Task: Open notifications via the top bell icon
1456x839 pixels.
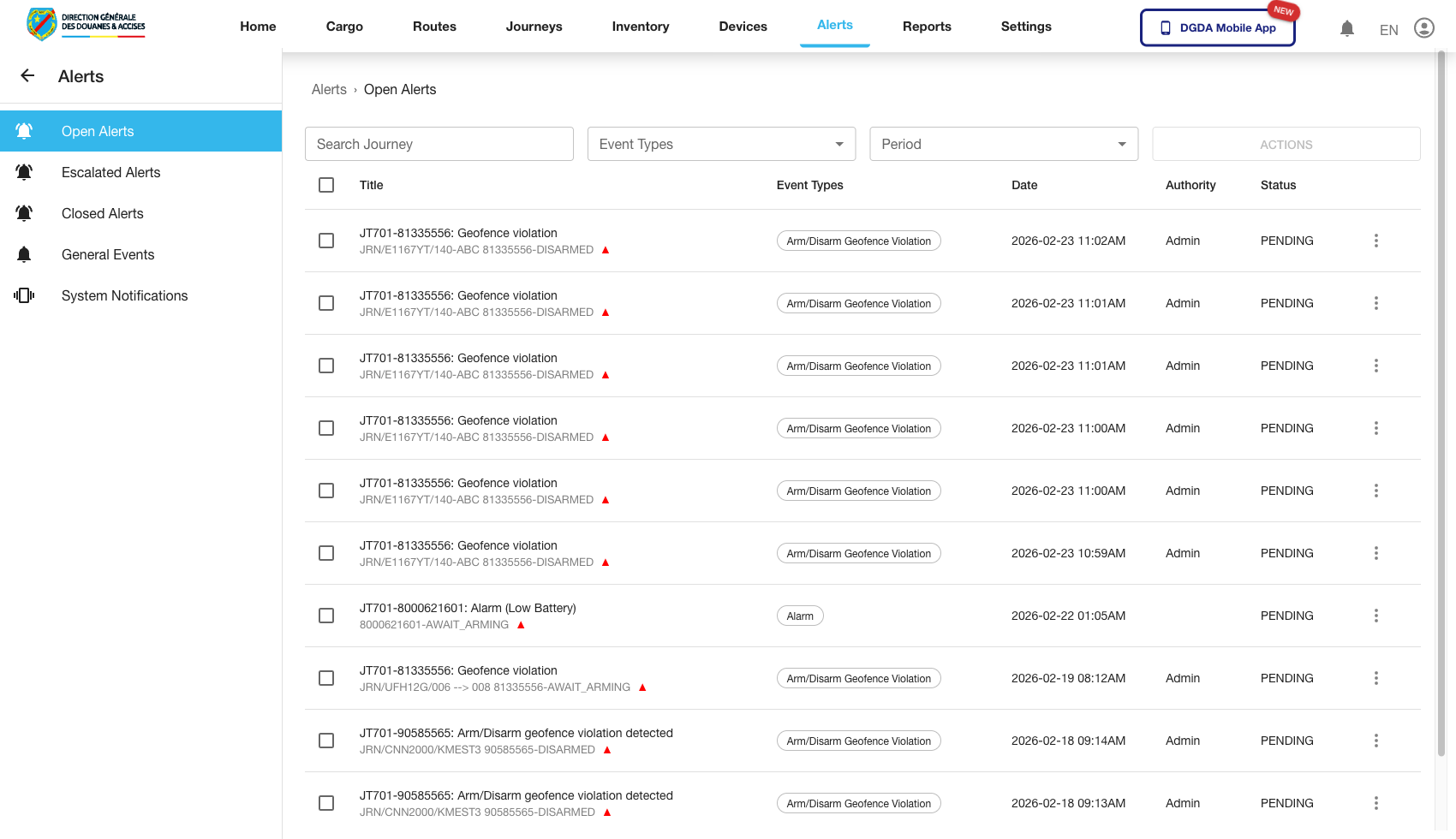Action: 1347,28
